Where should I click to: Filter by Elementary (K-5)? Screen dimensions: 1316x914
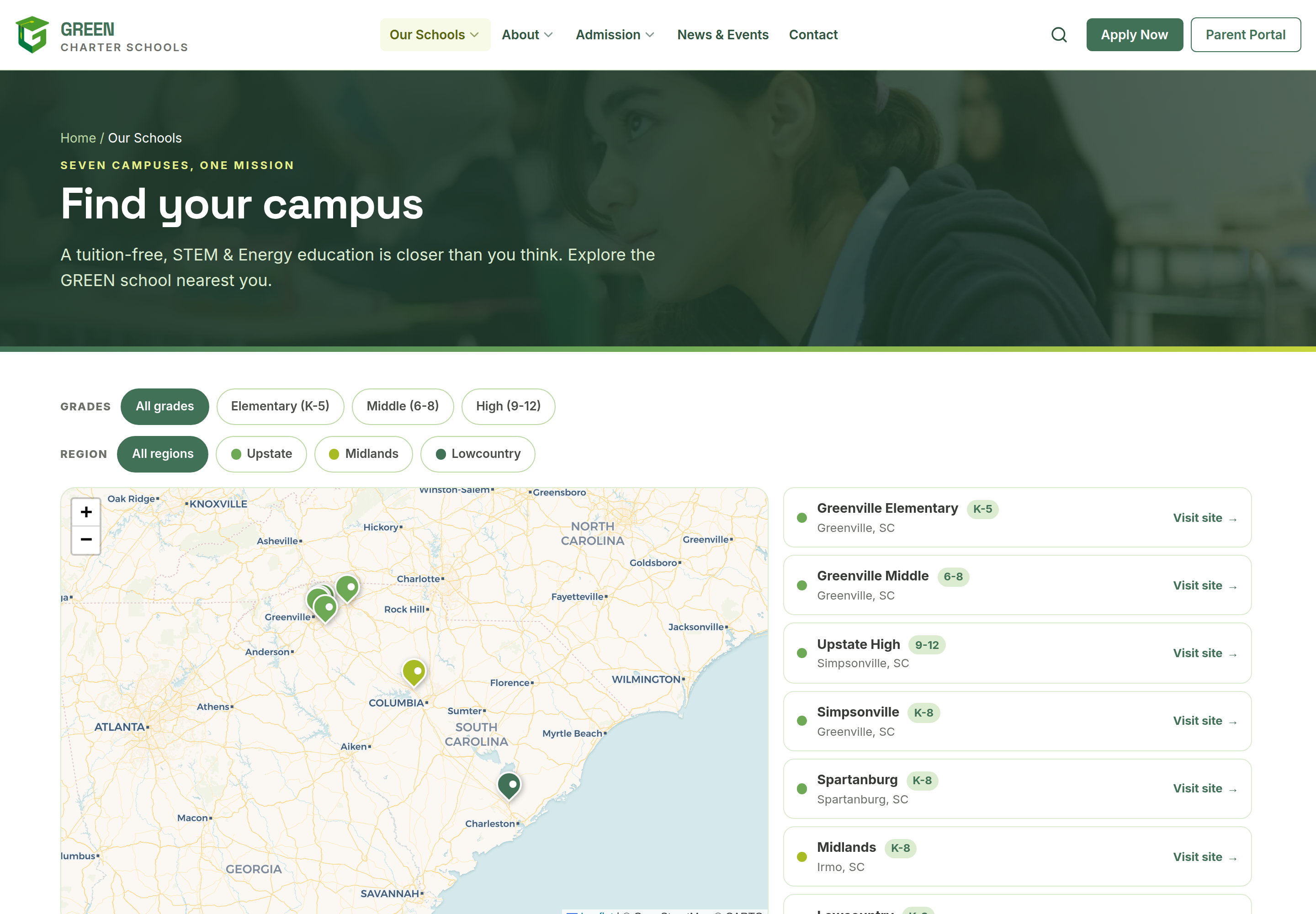280,407
